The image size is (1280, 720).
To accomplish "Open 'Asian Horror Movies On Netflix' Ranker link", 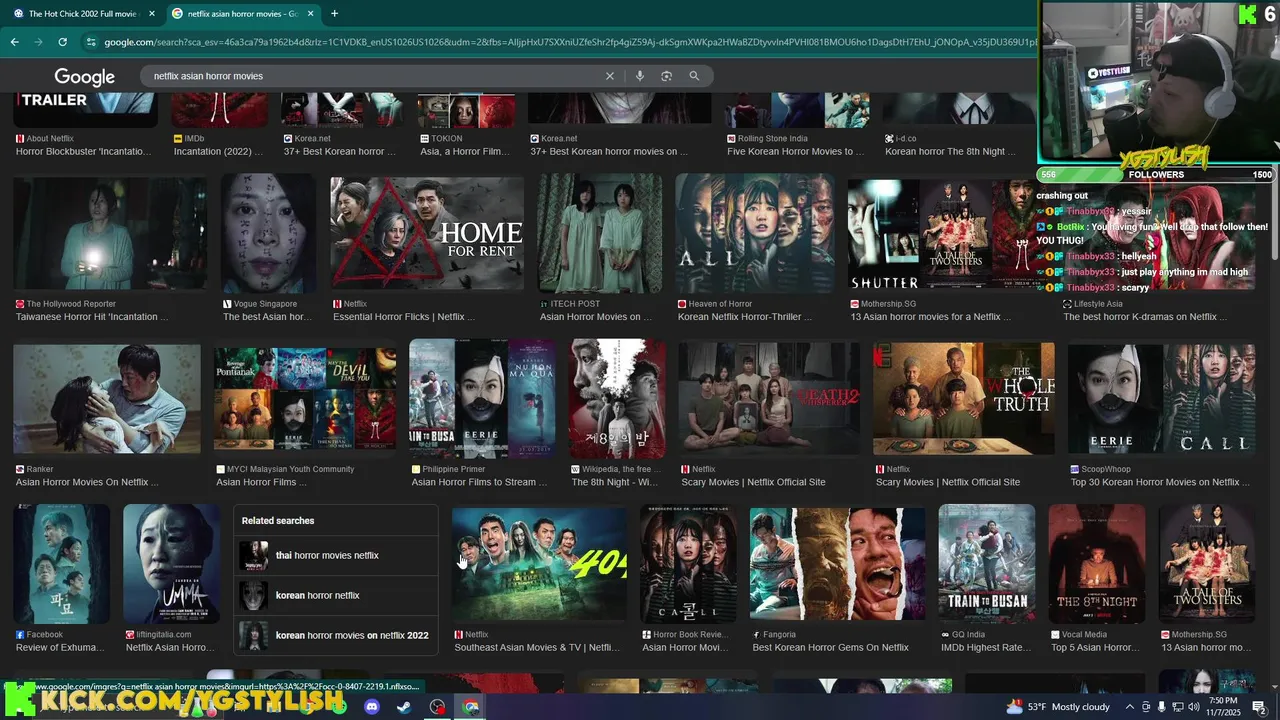I will 87,482.
